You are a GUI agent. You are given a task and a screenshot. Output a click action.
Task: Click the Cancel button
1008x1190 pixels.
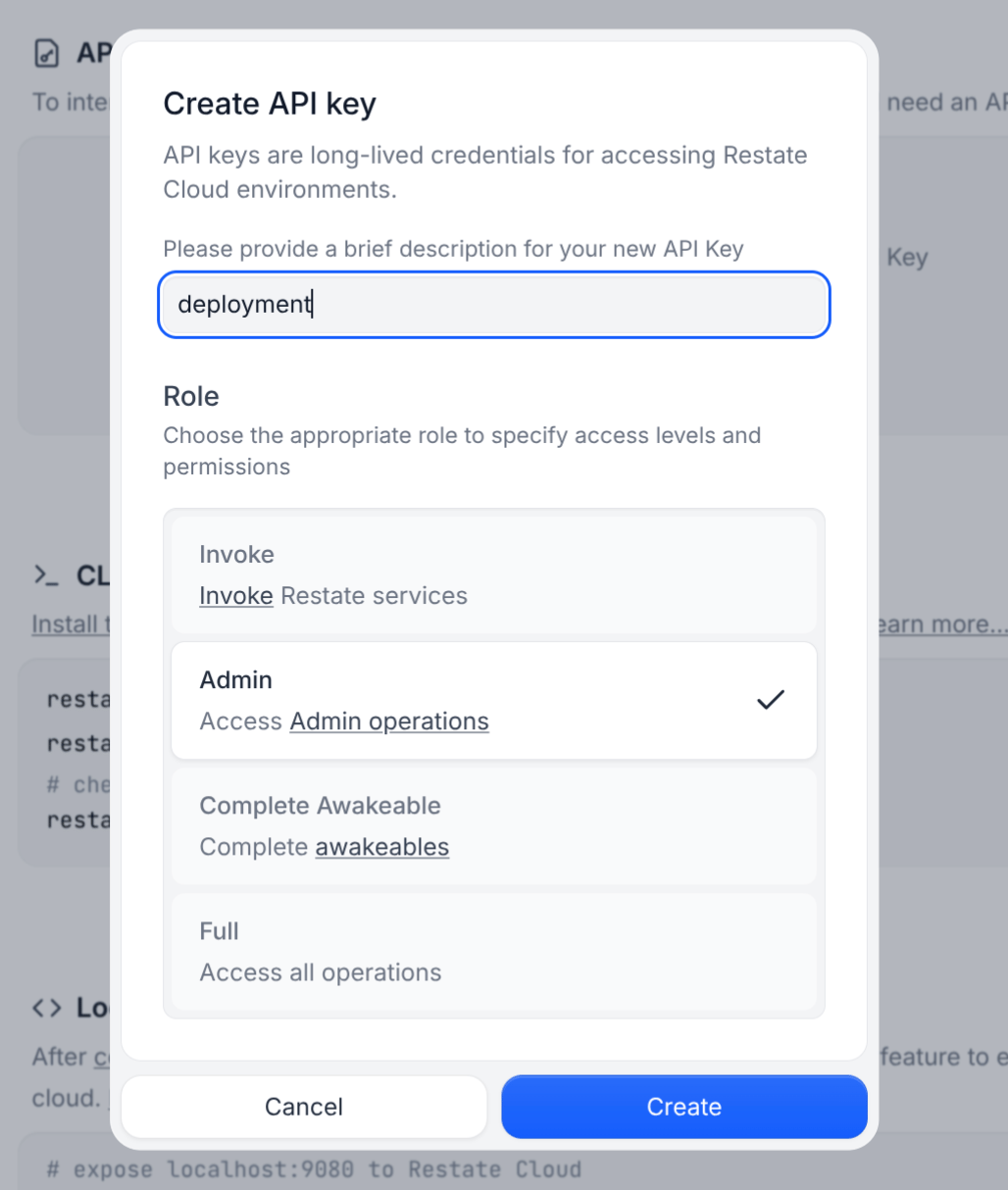pos(304,1107)
